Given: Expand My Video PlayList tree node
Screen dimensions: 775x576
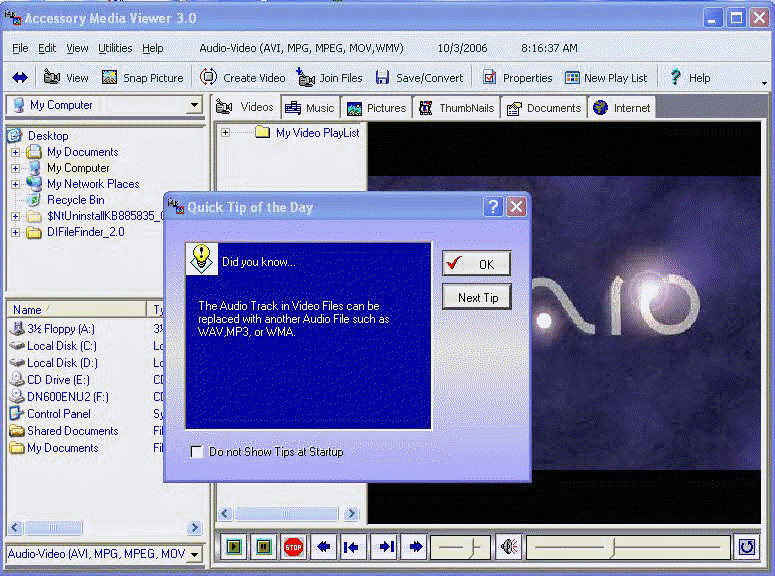Looking at the screenshot, I should pyautogui.click(x=226, y=132).
